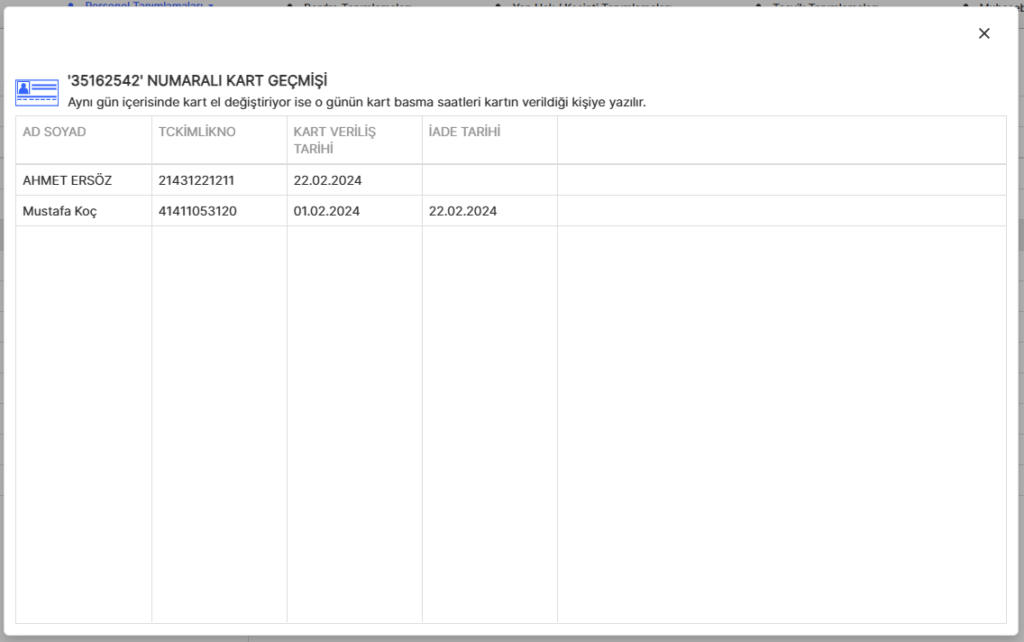Click the blank last column header
This screenshot has height=642, width=1024.
click(x=781, y=140)
